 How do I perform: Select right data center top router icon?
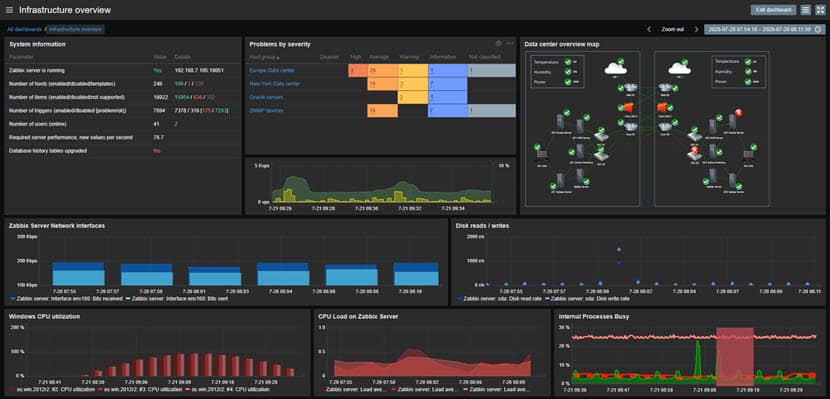click(x=664, y=87)
